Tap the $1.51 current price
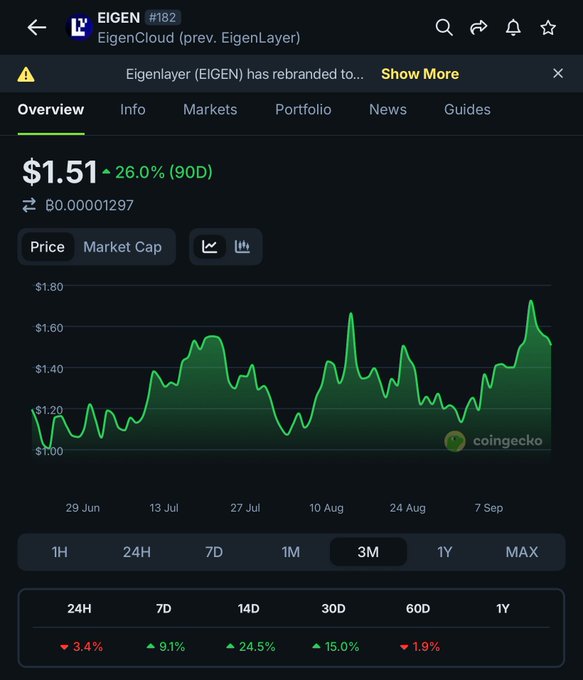Screen dimensions: 583x680 [59, 172]
